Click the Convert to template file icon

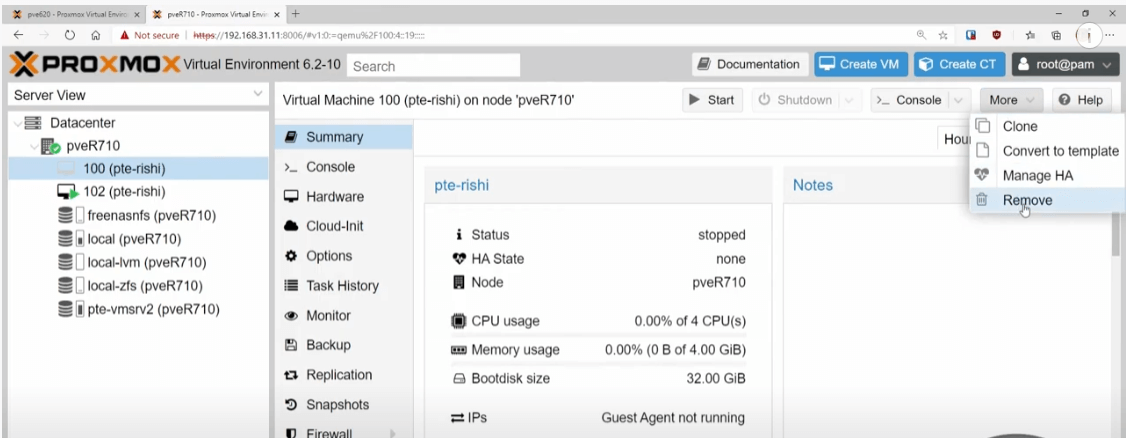click(982, 151)
